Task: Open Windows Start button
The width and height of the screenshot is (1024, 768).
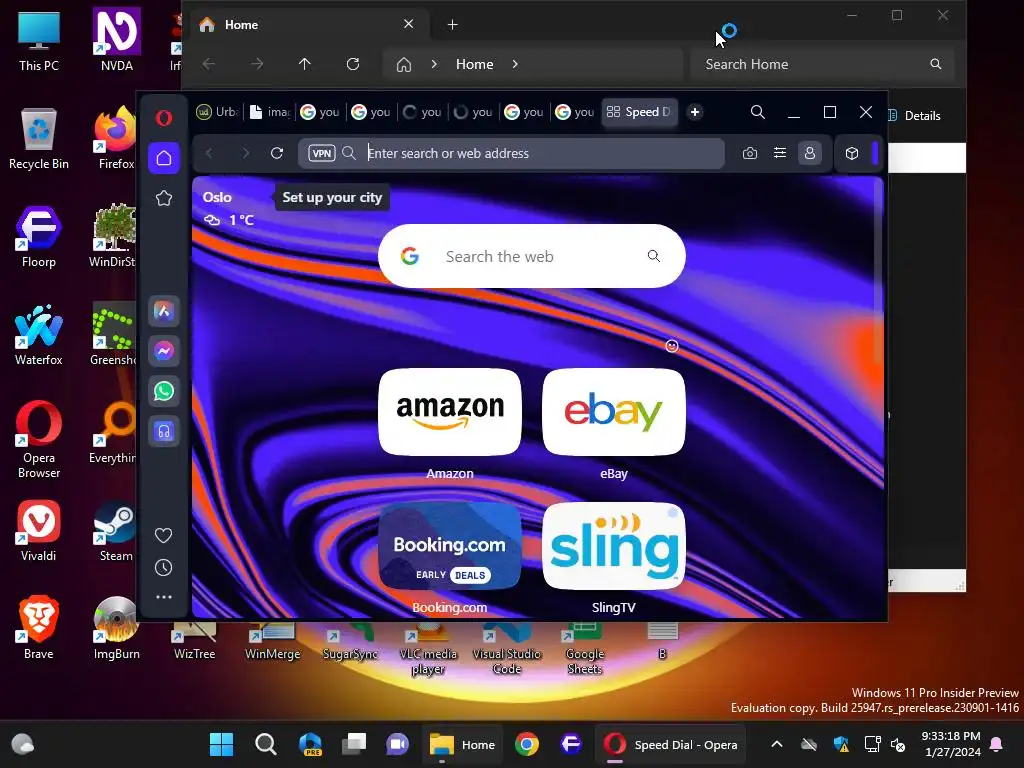Action: [221, 744]
